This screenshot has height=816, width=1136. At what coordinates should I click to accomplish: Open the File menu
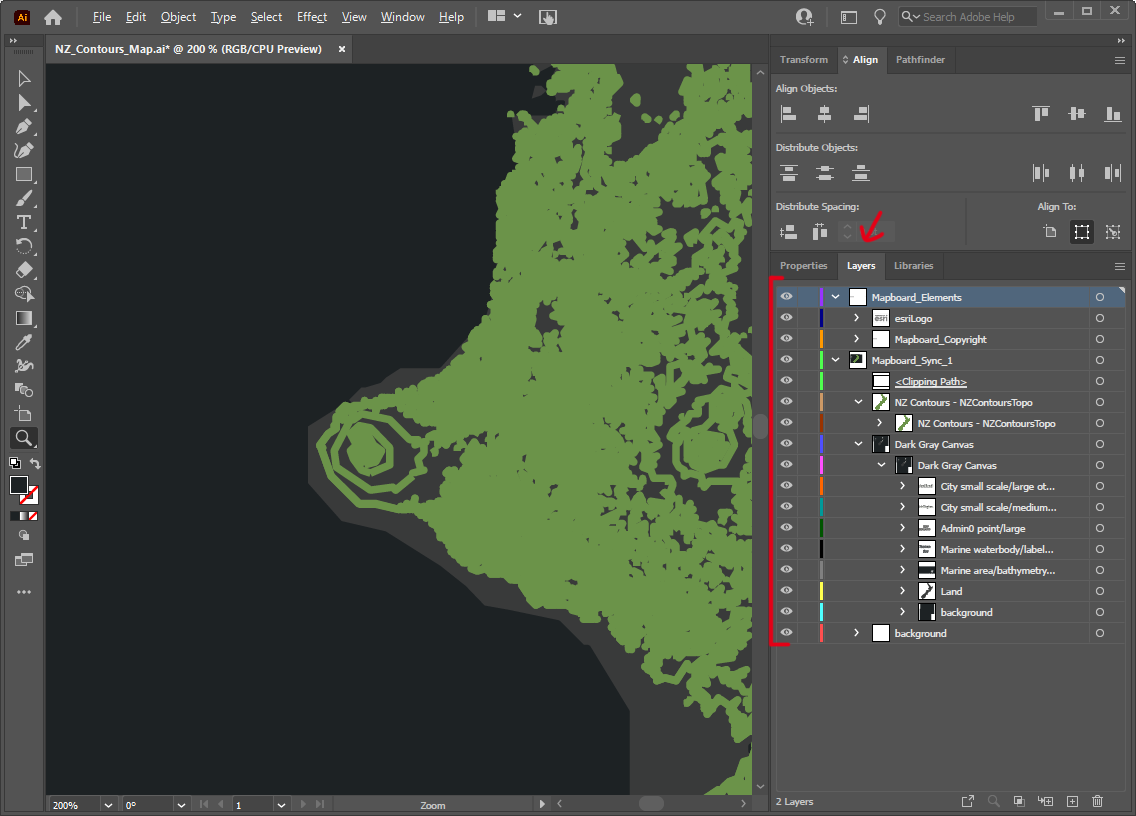click(102, 17)
